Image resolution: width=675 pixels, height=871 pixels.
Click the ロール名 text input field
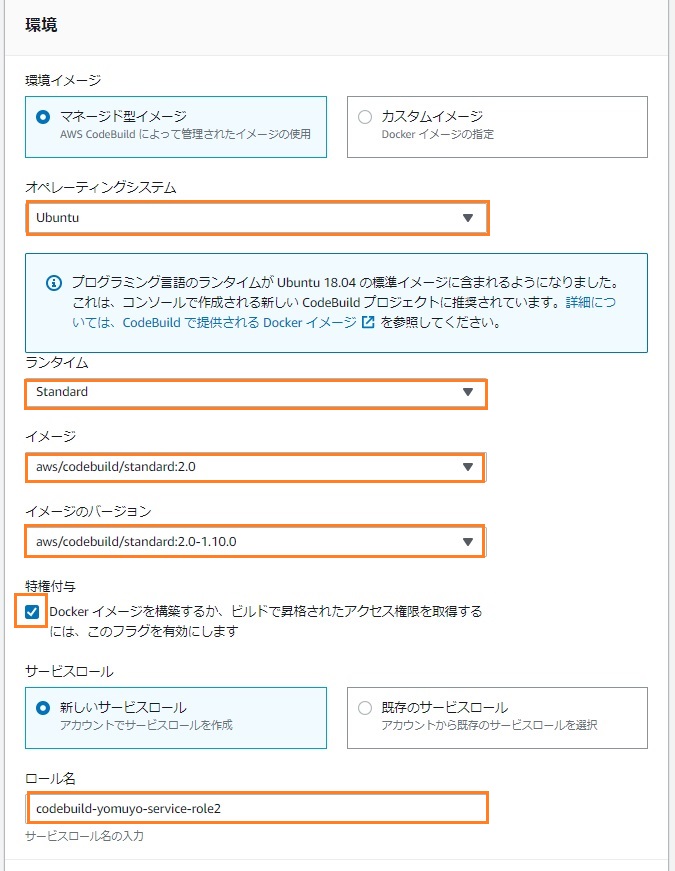[x=257, y=808]
